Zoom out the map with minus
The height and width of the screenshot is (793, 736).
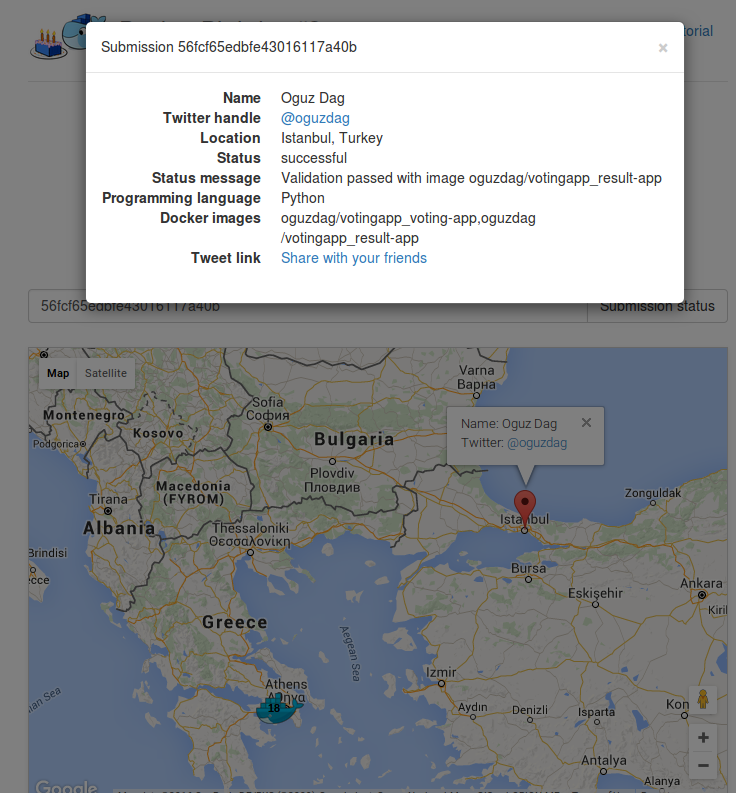point(703,765)
